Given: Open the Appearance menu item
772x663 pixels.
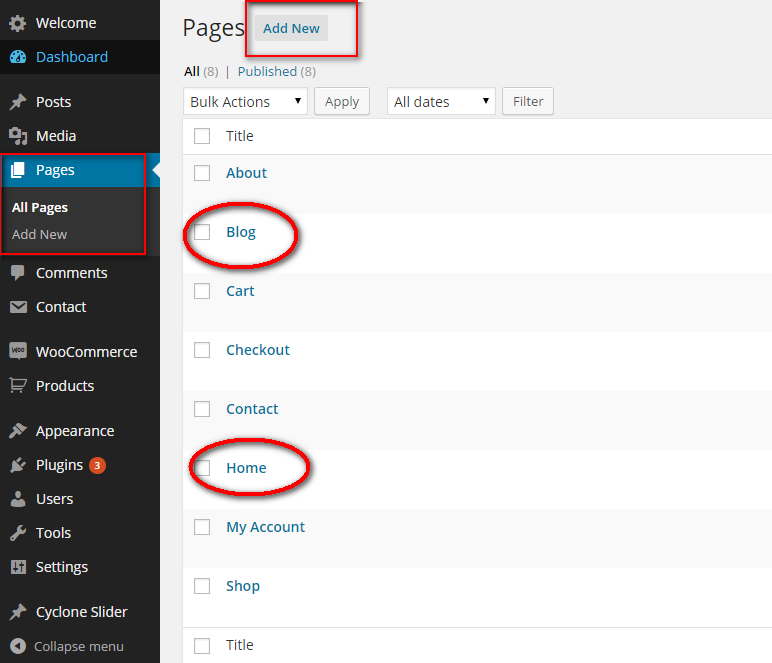Looking at the screenshot, I should pyautogui.click(x=80, y=431).
